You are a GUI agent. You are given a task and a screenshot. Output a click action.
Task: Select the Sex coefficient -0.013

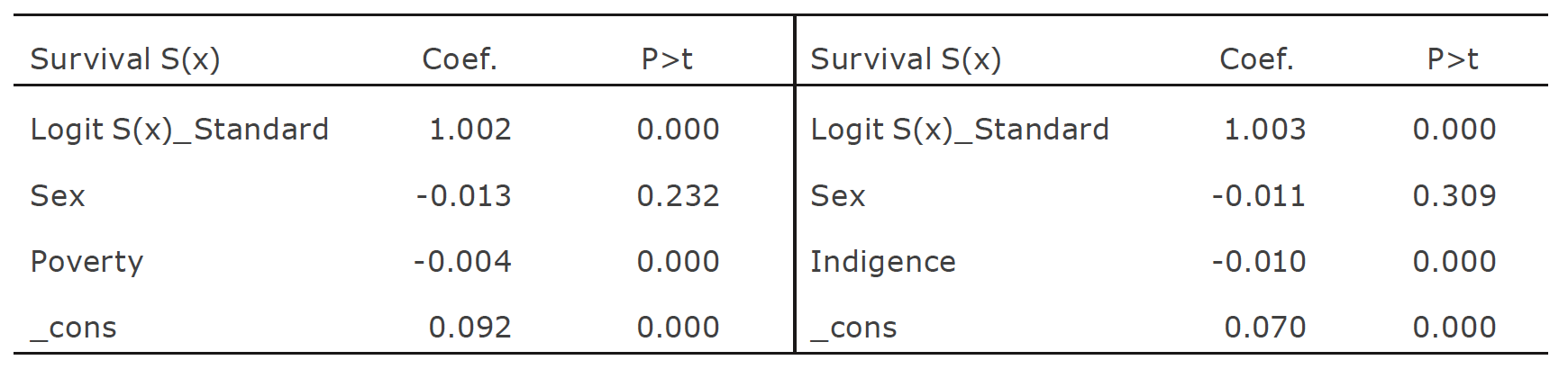click(x=463, y=196)
